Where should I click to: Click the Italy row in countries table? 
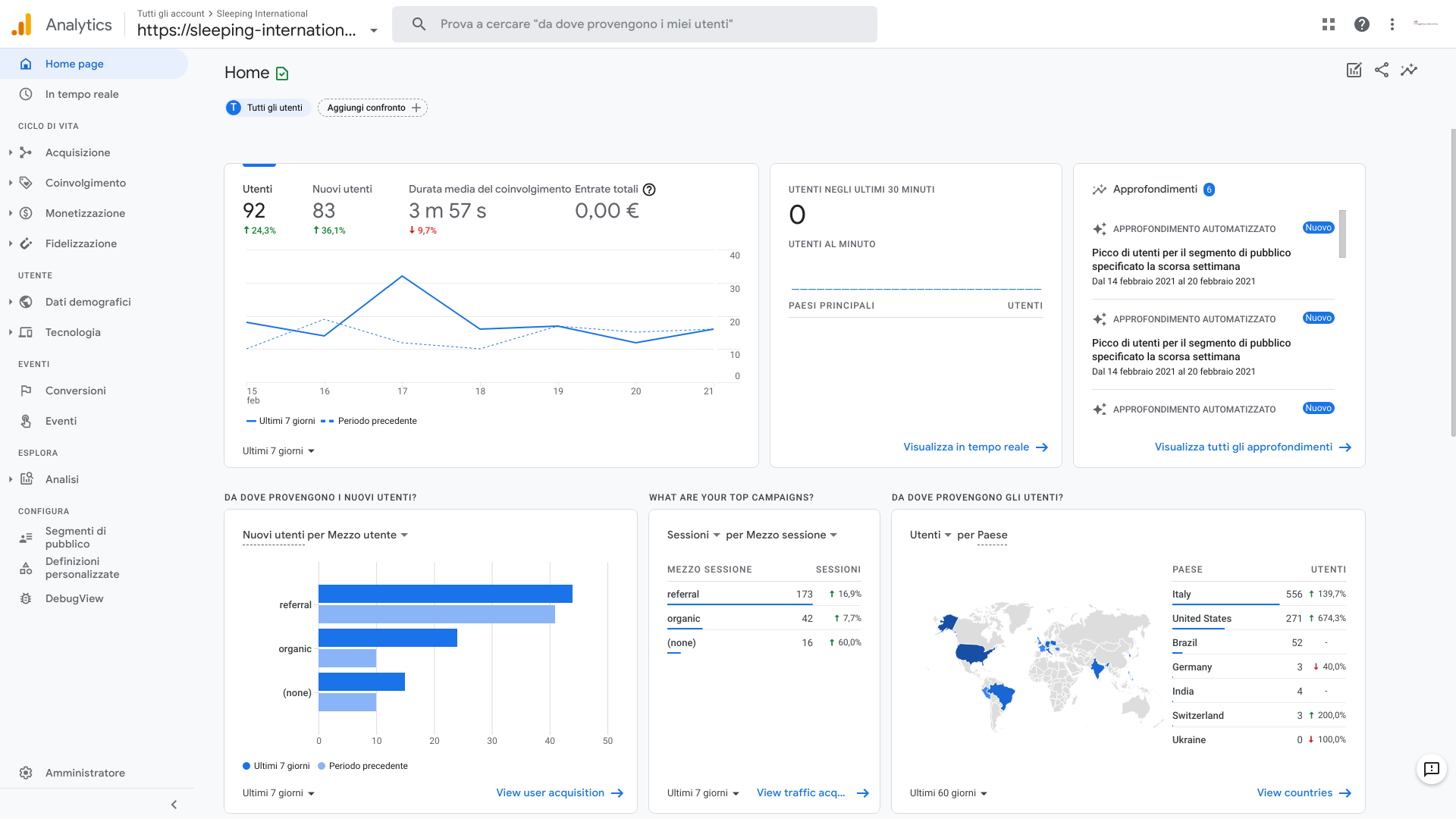click(x=1259, y=595)
